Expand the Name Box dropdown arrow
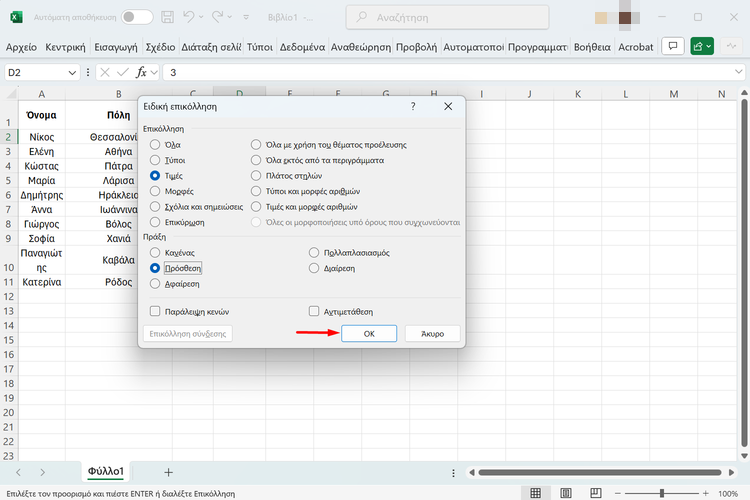 coord(72,73)
